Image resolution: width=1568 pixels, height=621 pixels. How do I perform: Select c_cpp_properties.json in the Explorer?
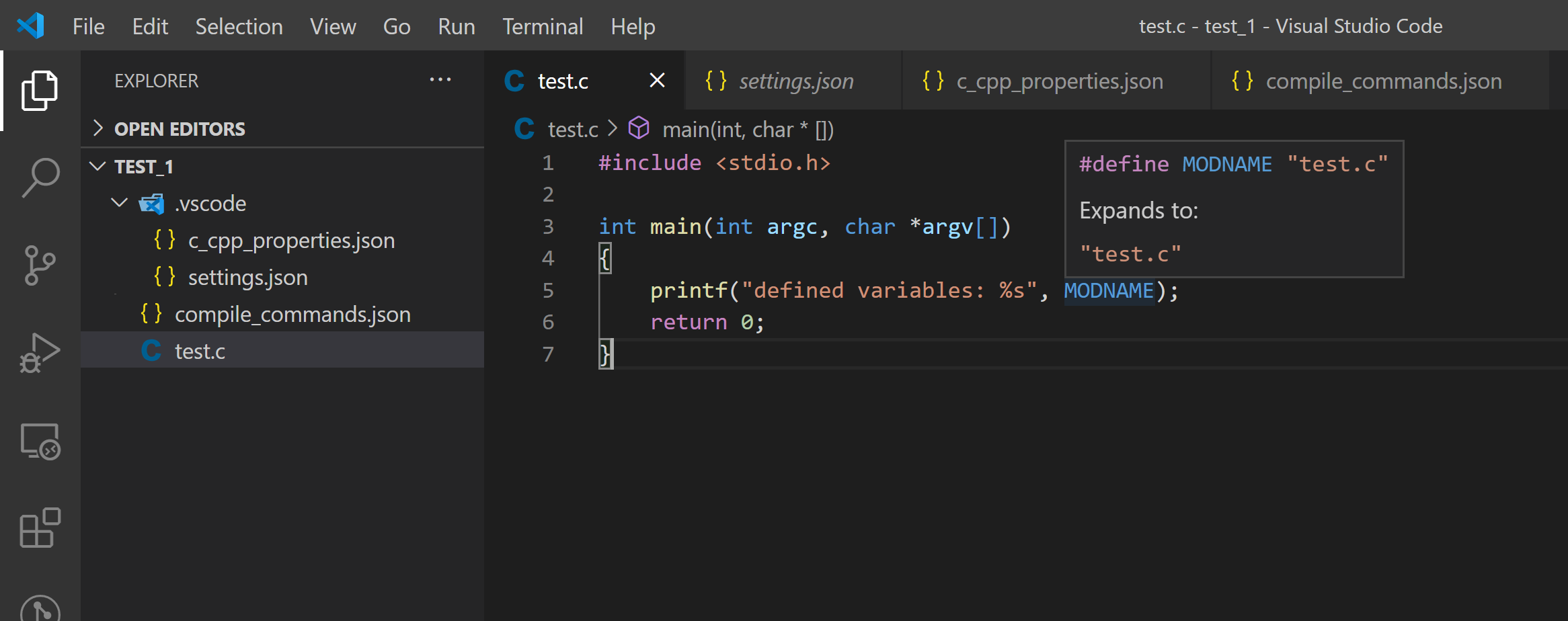coord(292,240)
